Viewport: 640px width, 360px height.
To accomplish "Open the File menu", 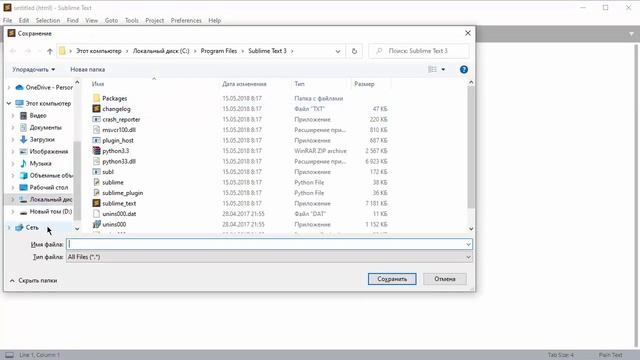I will pos(7,20).
